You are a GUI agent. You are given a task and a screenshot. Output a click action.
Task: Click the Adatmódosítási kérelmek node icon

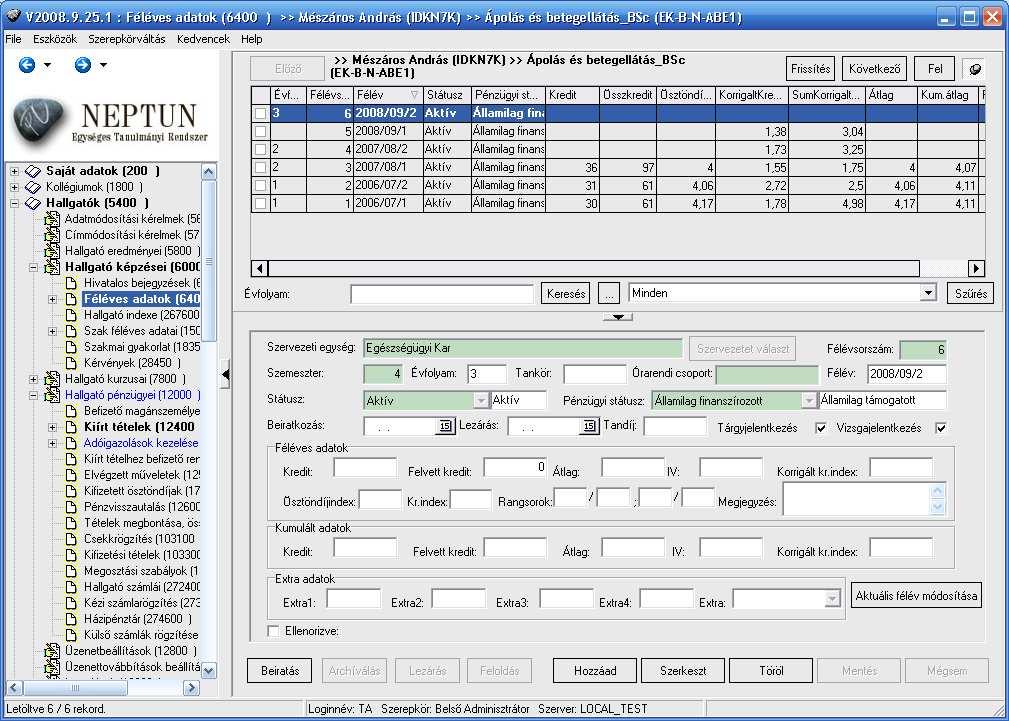click(x=52, y=220)
